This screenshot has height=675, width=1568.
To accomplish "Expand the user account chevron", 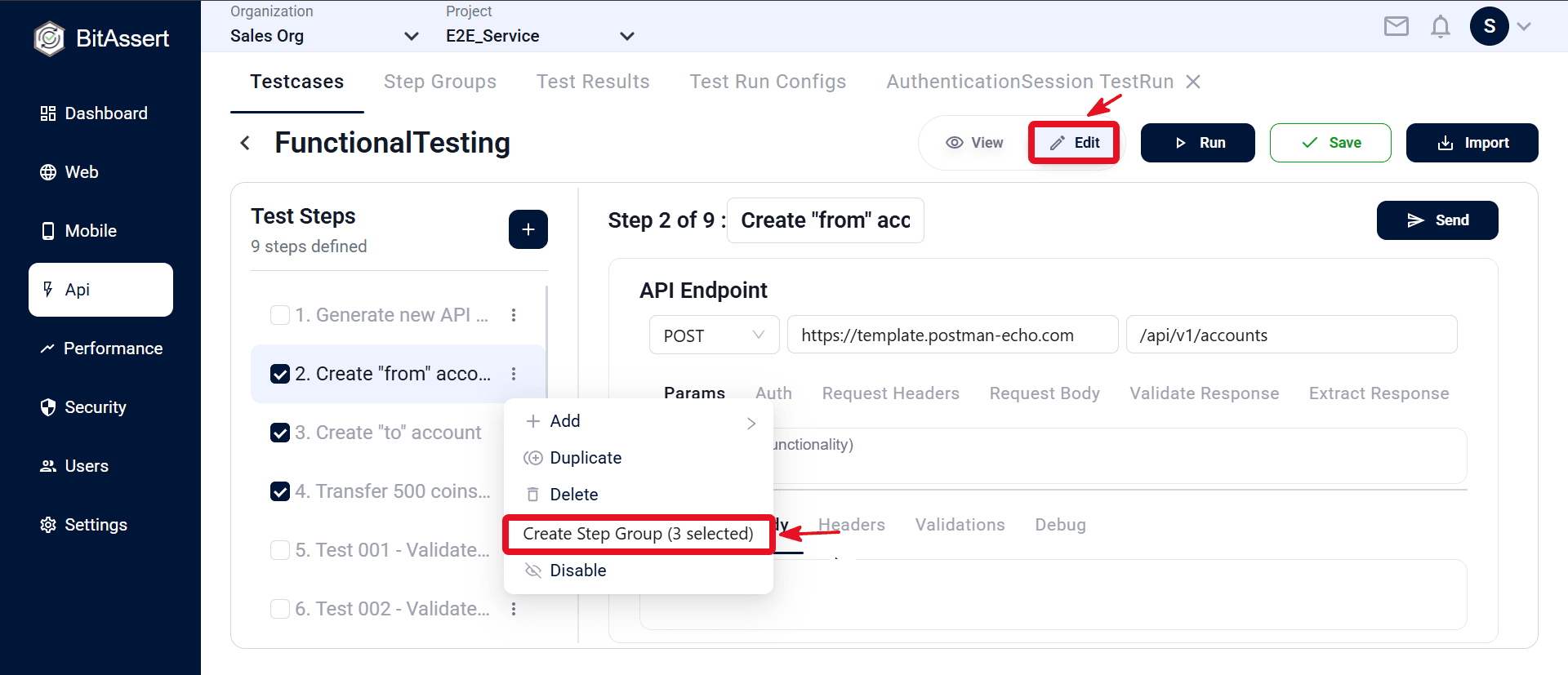I will 1524,26.
